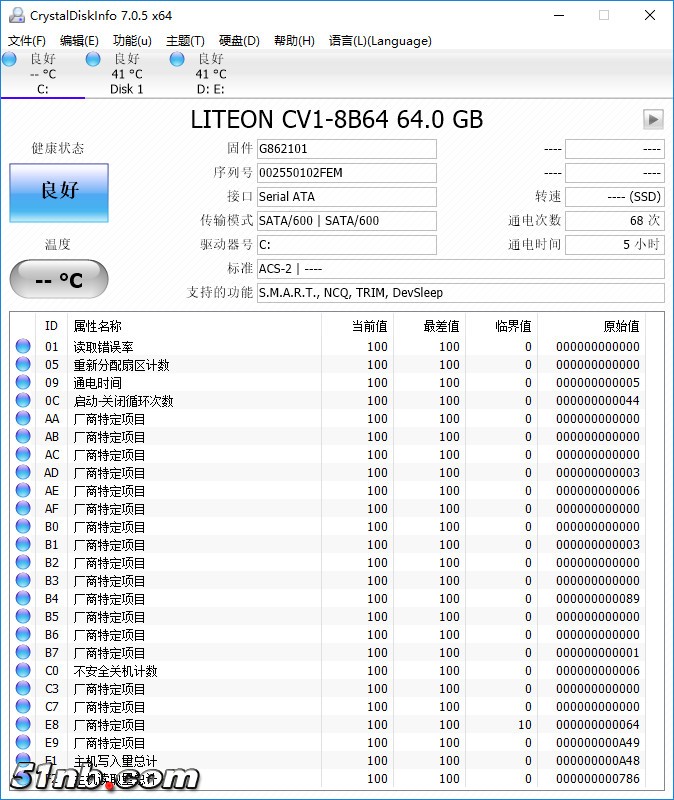The image size is (674, 800).
Task: Click the status icon for ID B7
Action: click(x=23, y=652)
